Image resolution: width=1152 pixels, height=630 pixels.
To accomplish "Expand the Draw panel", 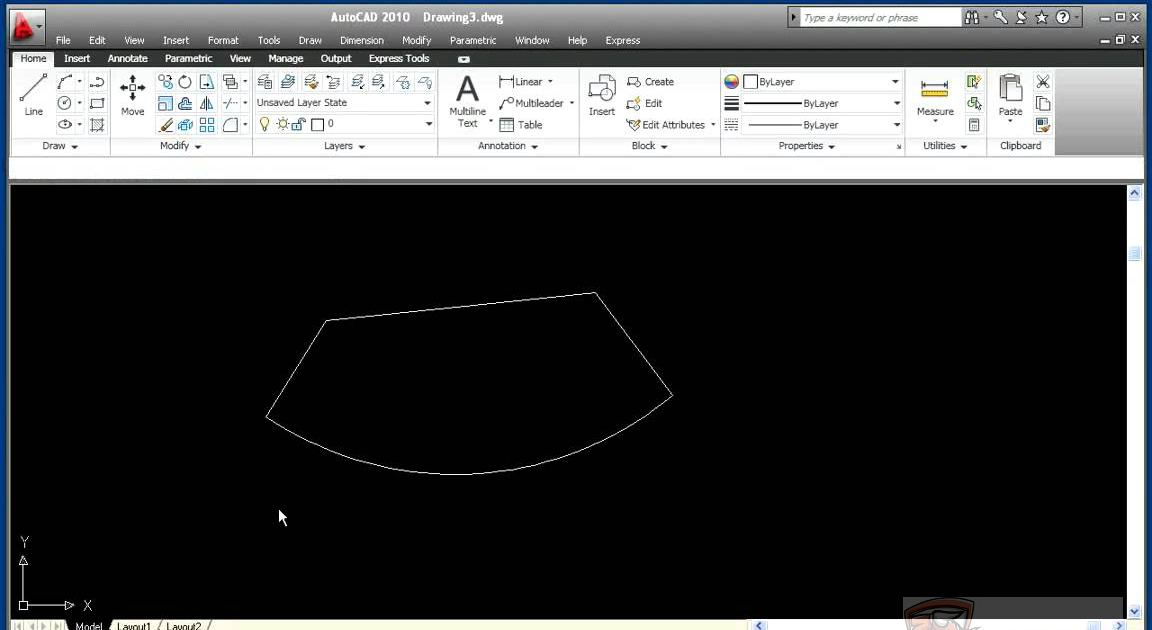I will [60, 146].
